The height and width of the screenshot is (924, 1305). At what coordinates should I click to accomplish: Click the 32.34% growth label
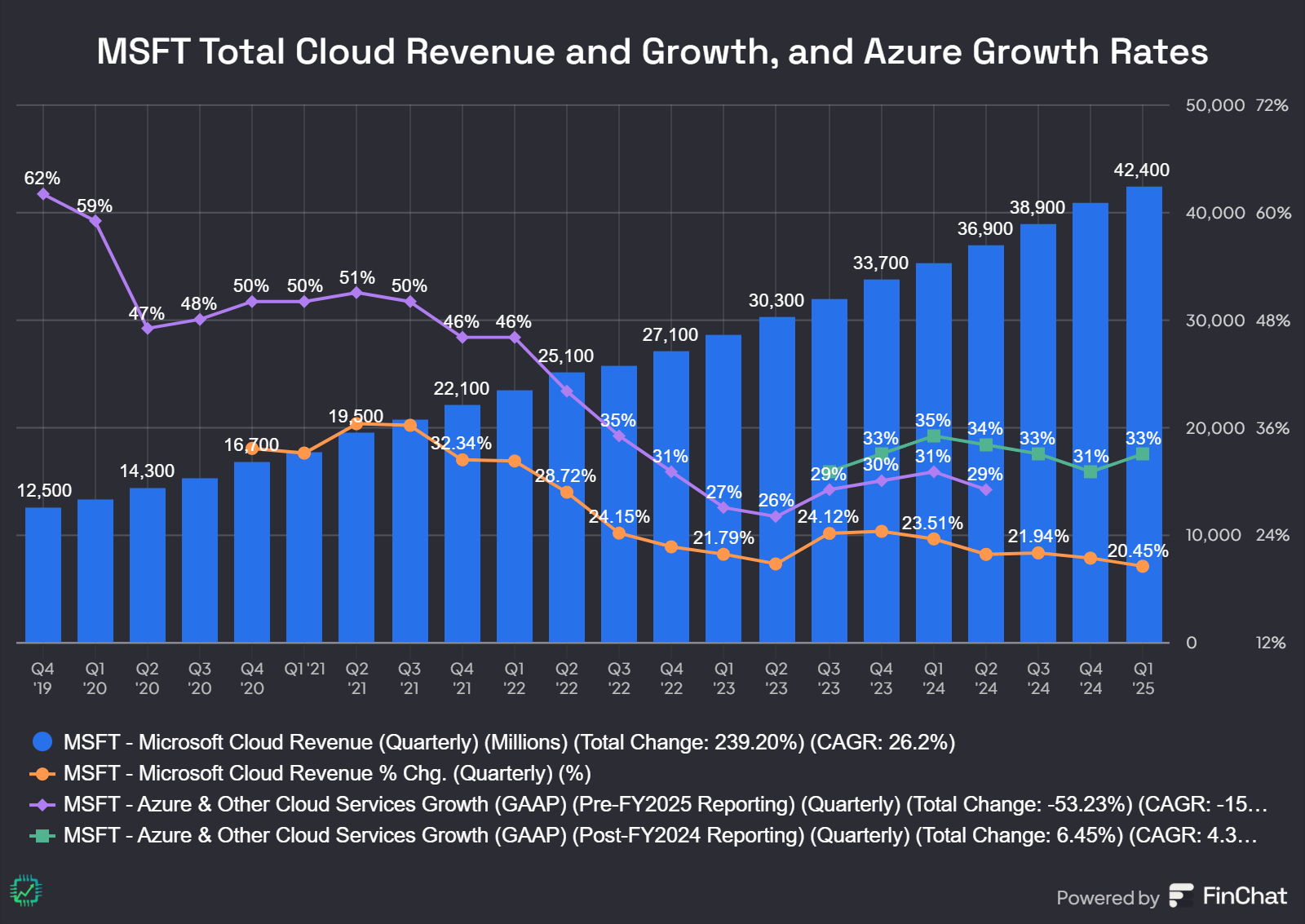[462, 443]
